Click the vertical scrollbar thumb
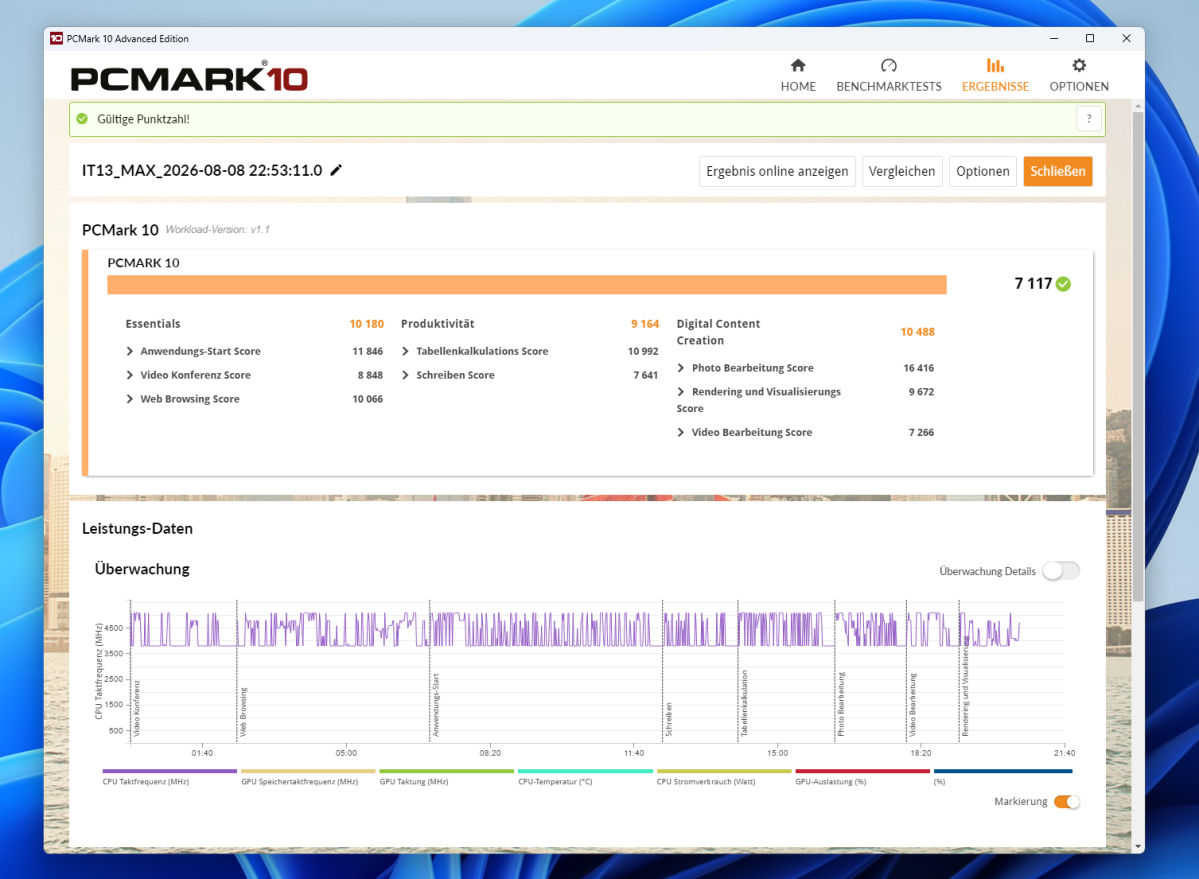The image size is (1199, 879). click(1138, 355)
